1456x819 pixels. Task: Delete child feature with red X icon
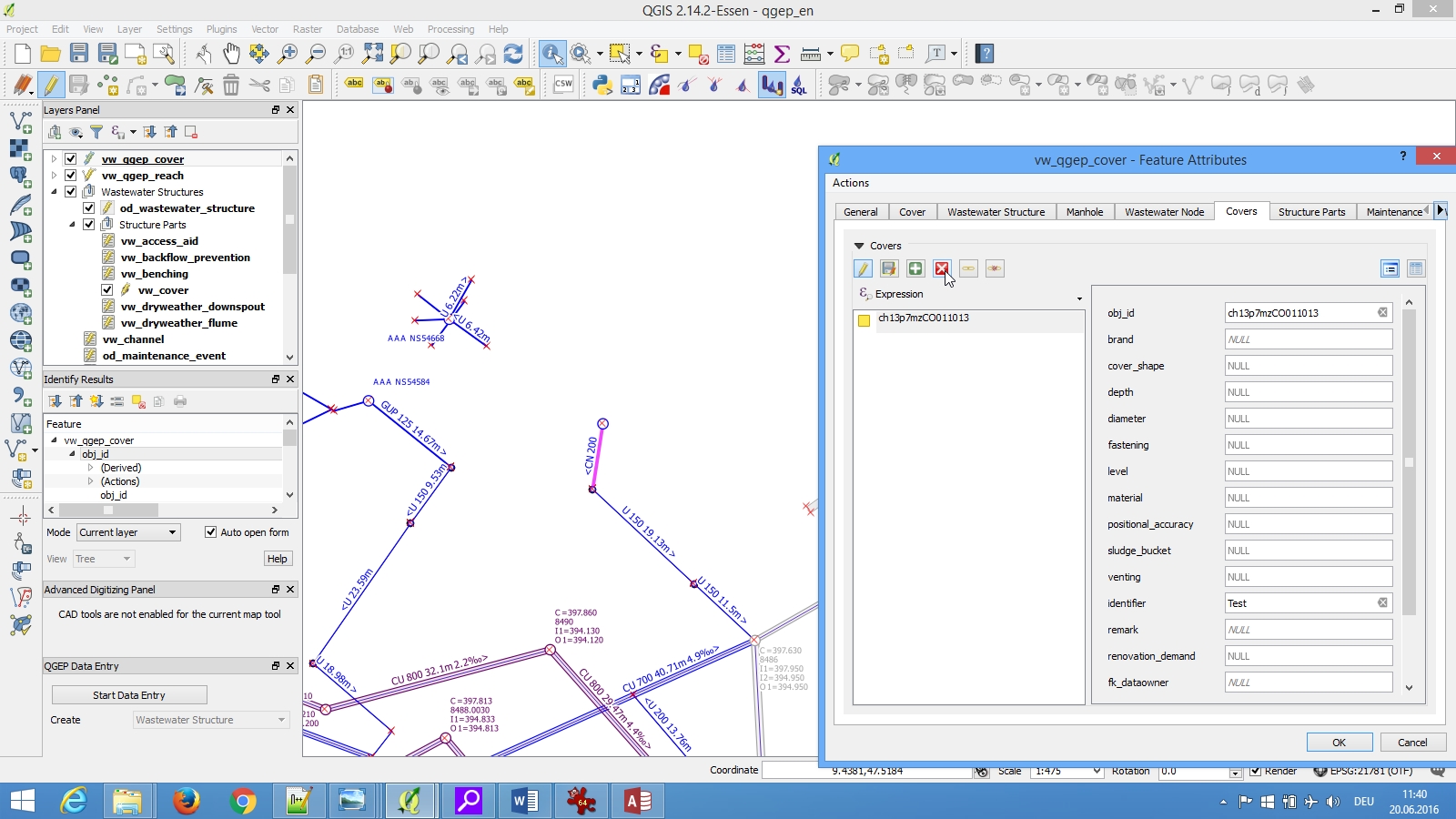click(942, 268)
